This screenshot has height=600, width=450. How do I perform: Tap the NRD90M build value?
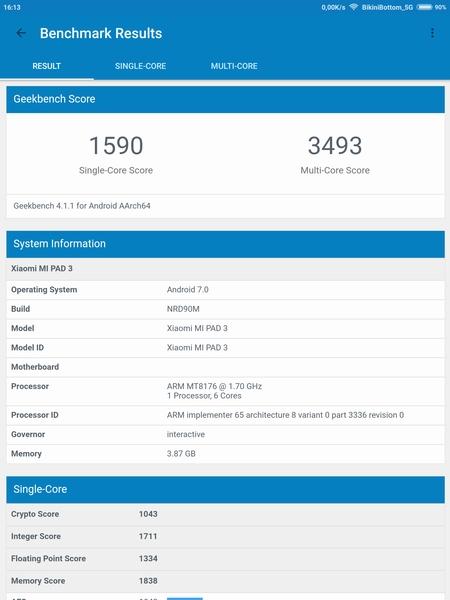183,309
